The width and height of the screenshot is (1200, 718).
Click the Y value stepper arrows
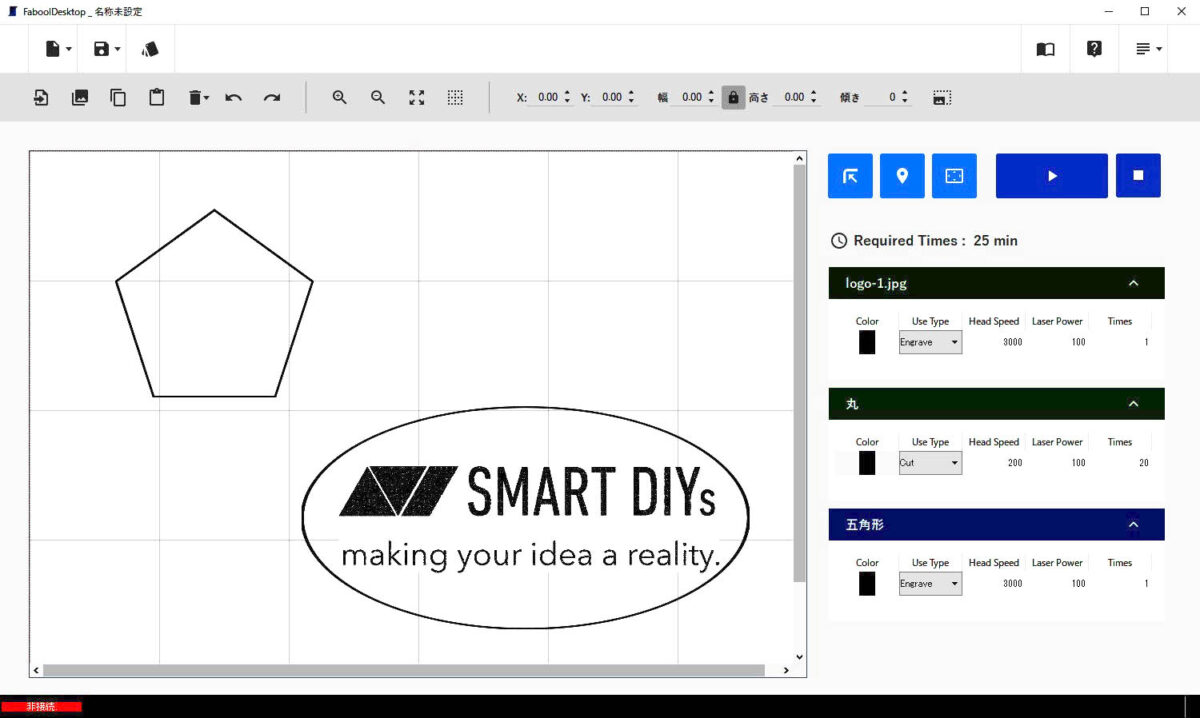coord(631,97)
